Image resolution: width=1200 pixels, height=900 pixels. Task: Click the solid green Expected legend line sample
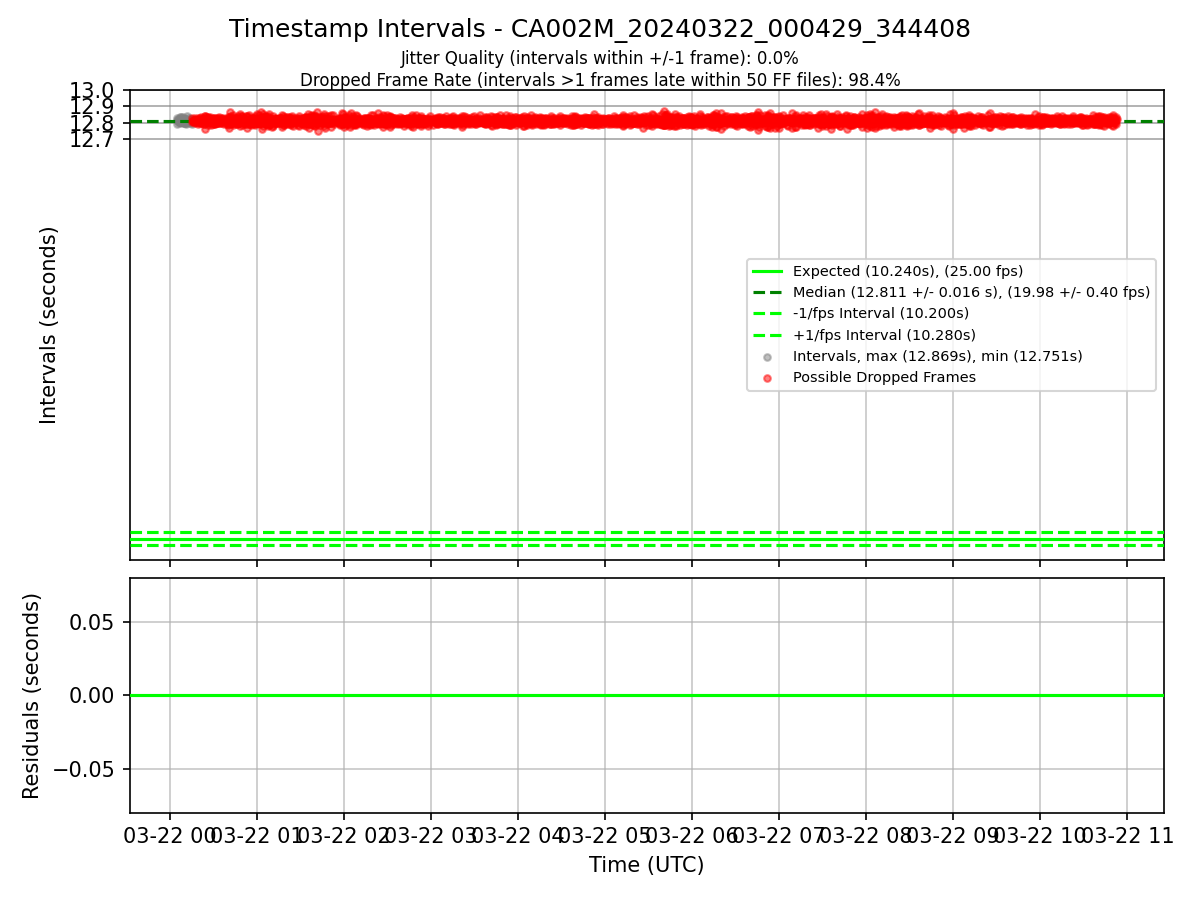point(767,271)
